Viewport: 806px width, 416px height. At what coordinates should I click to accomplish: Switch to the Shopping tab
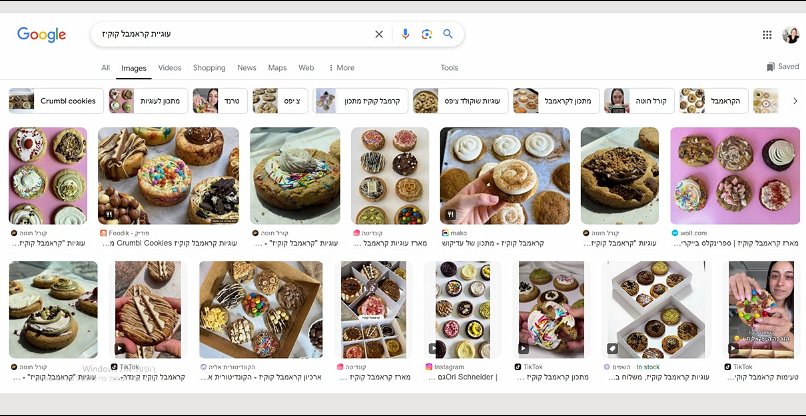pos(209,68)
